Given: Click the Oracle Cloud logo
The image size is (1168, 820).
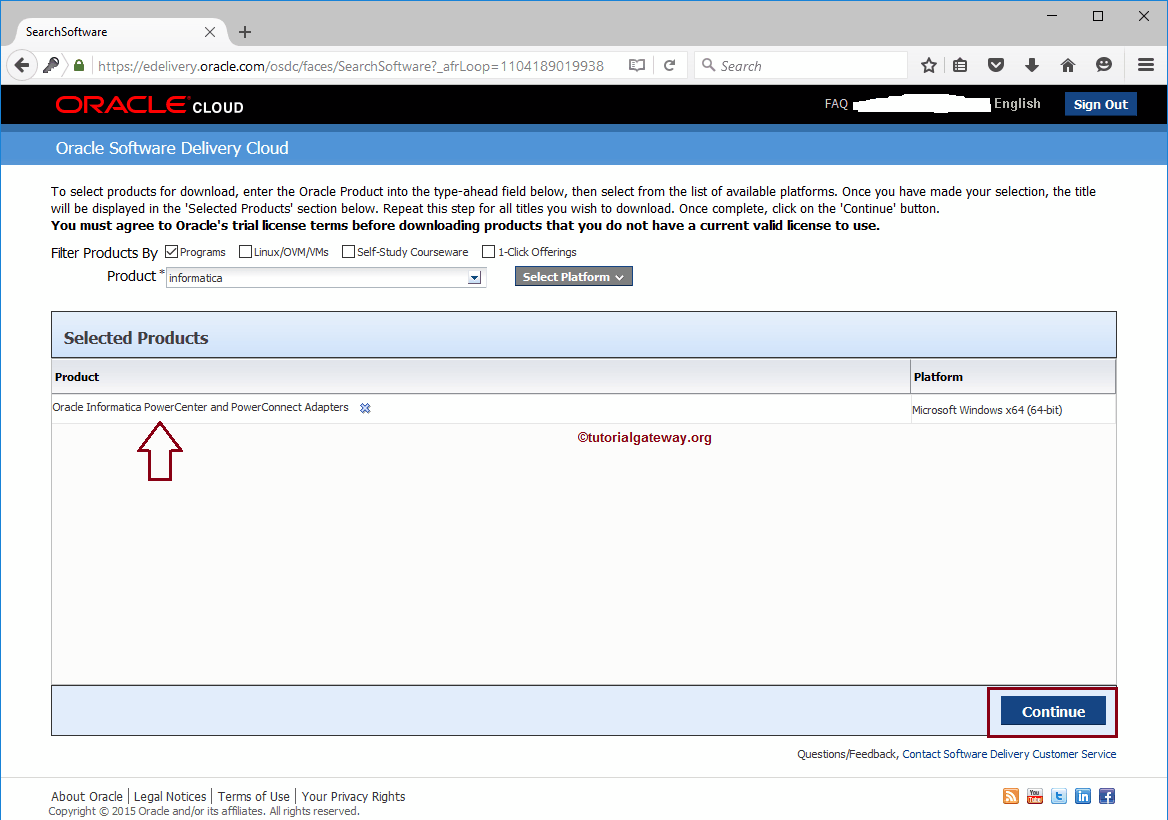Looking at the screenshot, I should pos(149,105).
